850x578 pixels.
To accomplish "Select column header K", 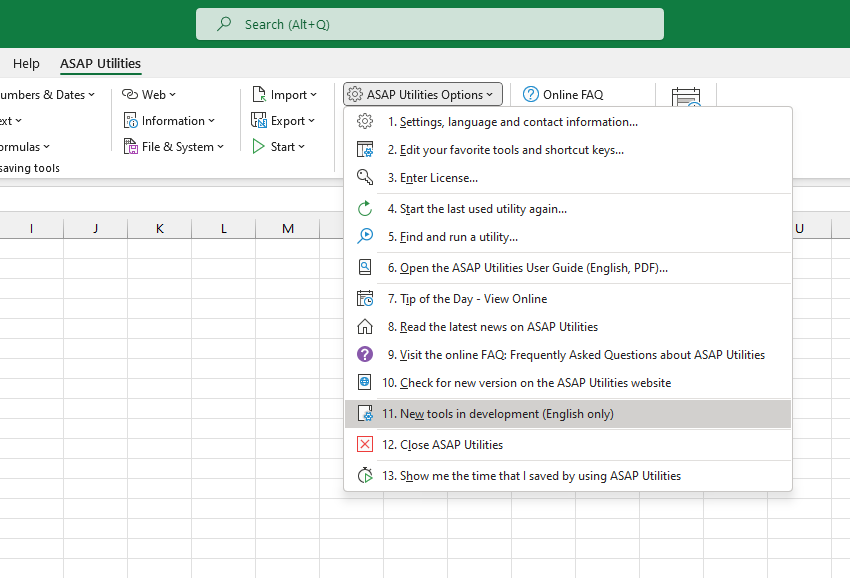I will pos(159,228).
